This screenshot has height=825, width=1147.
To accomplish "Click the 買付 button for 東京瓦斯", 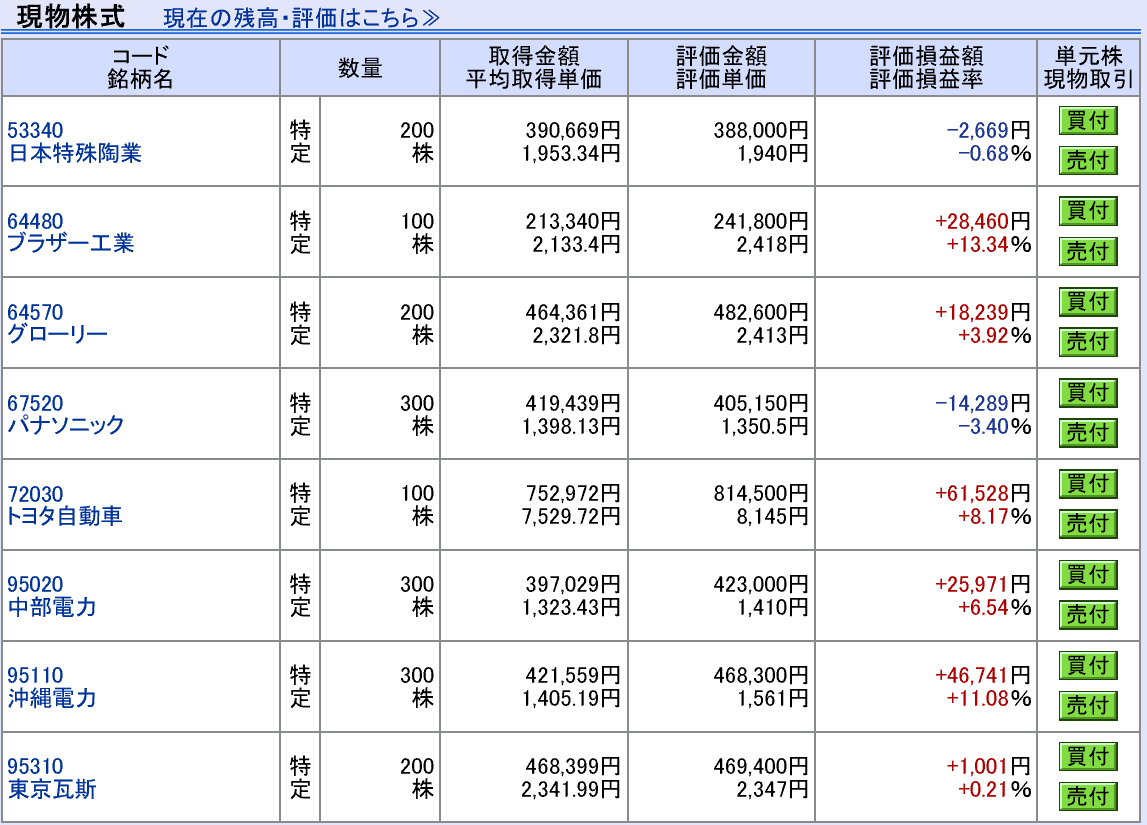I will pyautogui.click(x=1088, y=757).
